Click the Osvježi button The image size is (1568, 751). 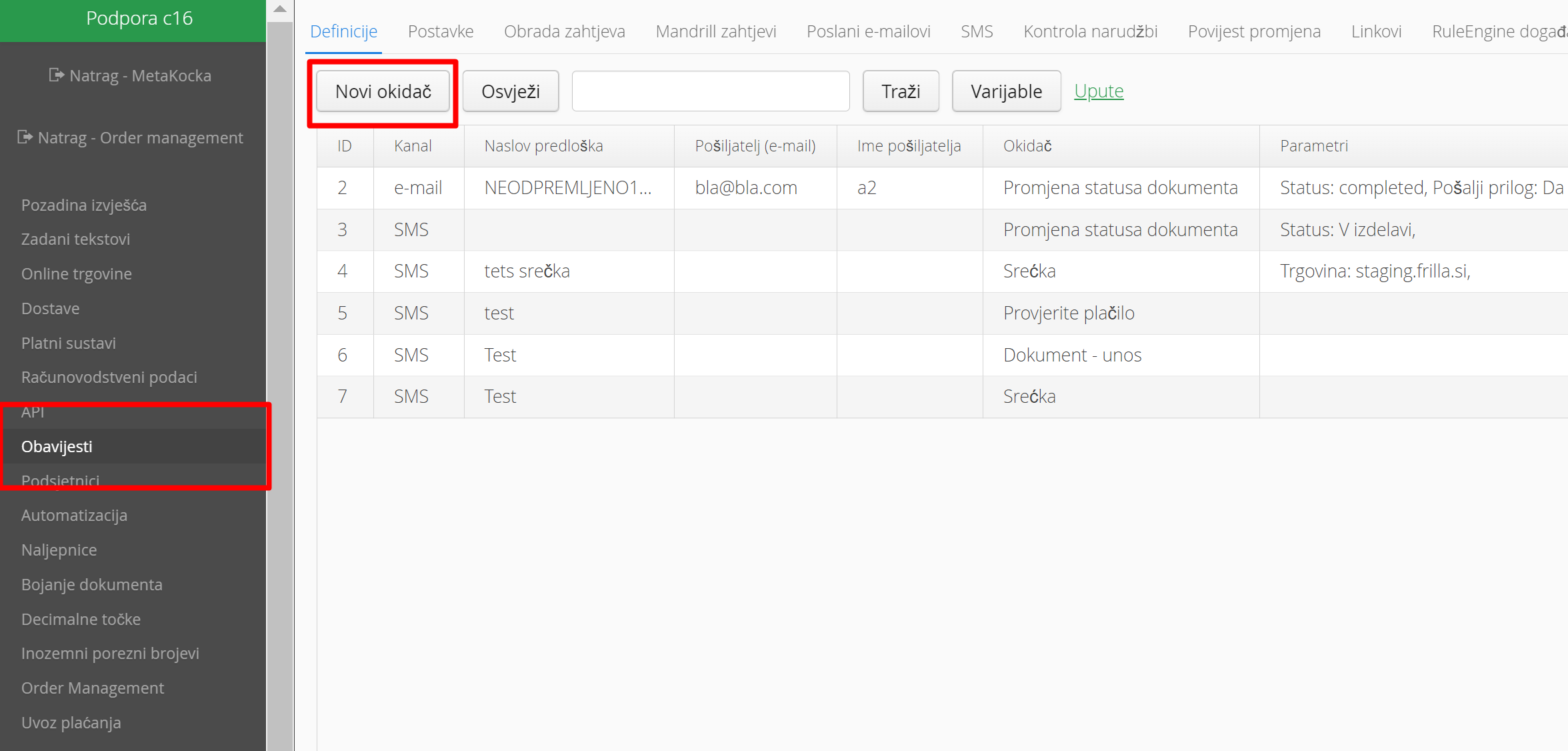(510, 91)
